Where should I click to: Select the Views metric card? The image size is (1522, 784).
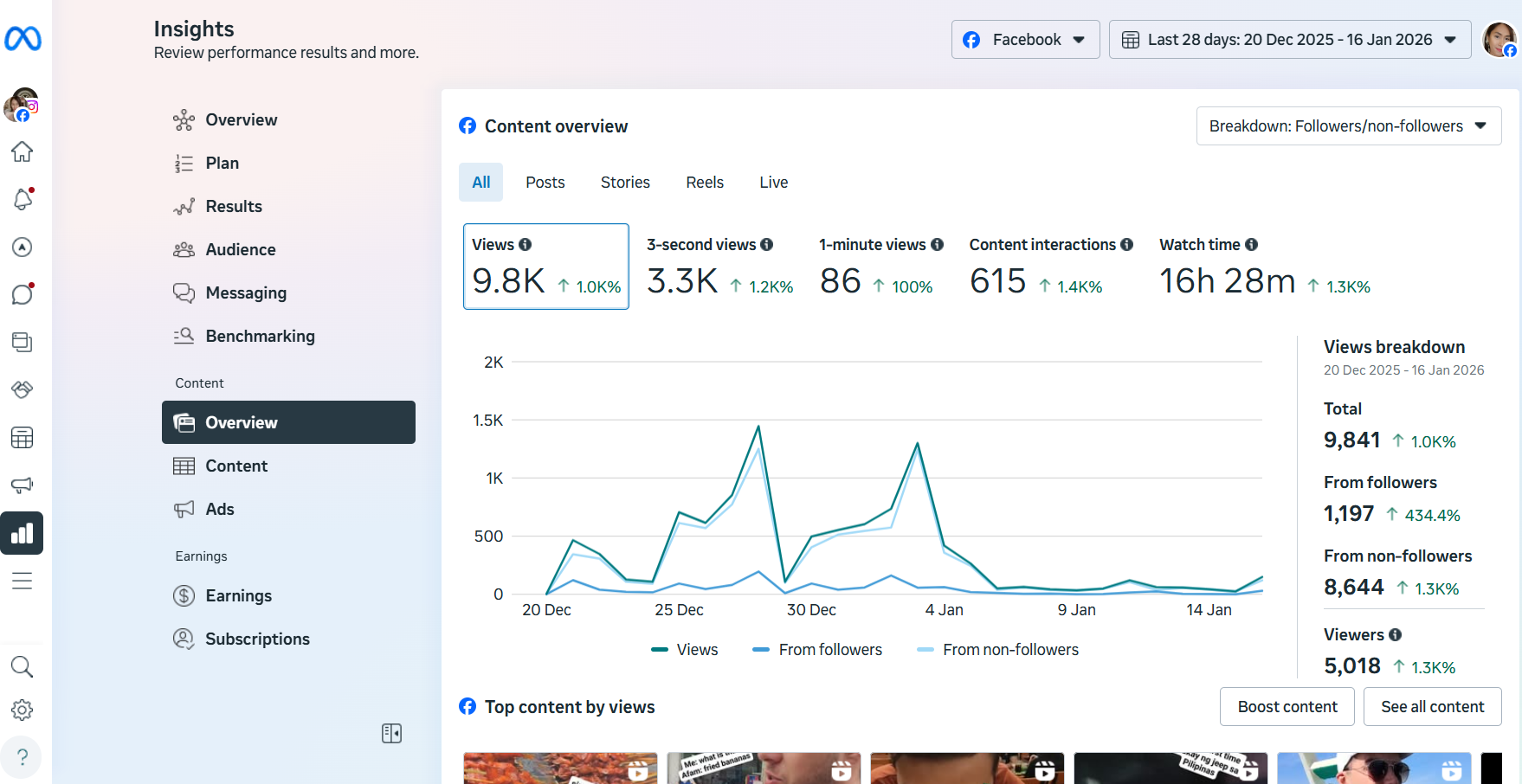point(546,267)
